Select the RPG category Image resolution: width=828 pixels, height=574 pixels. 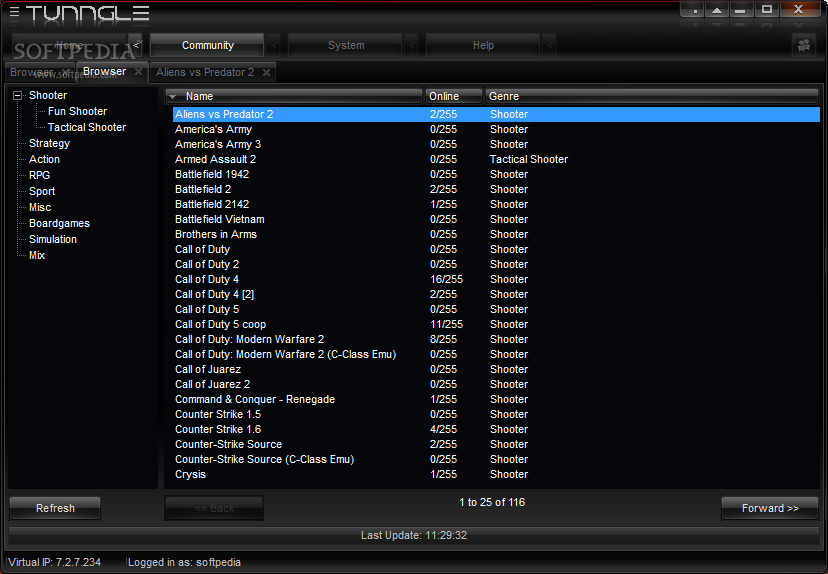coord(40,175)
